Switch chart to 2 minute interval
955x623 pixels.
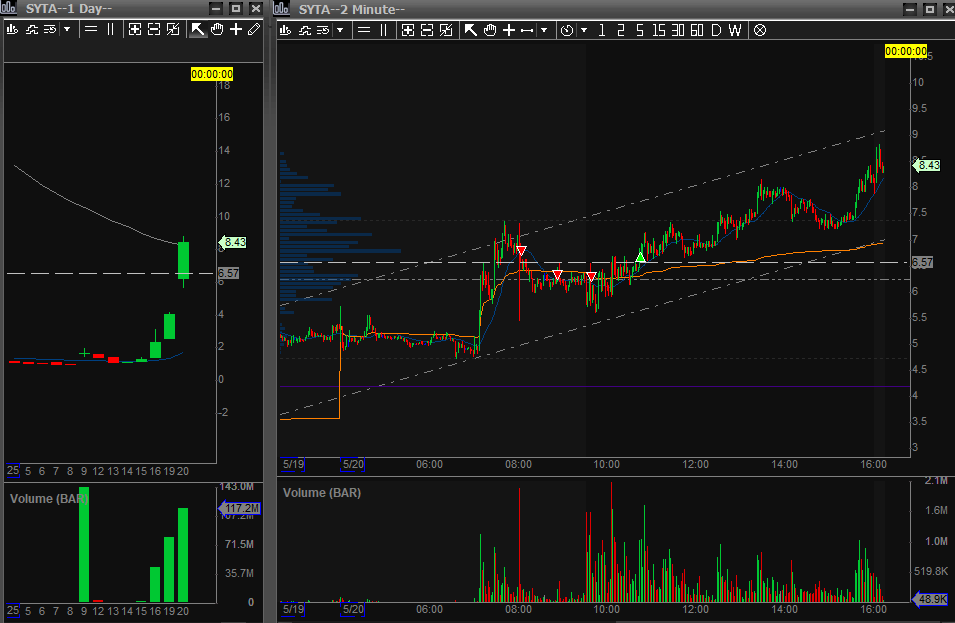click(621, 30)
